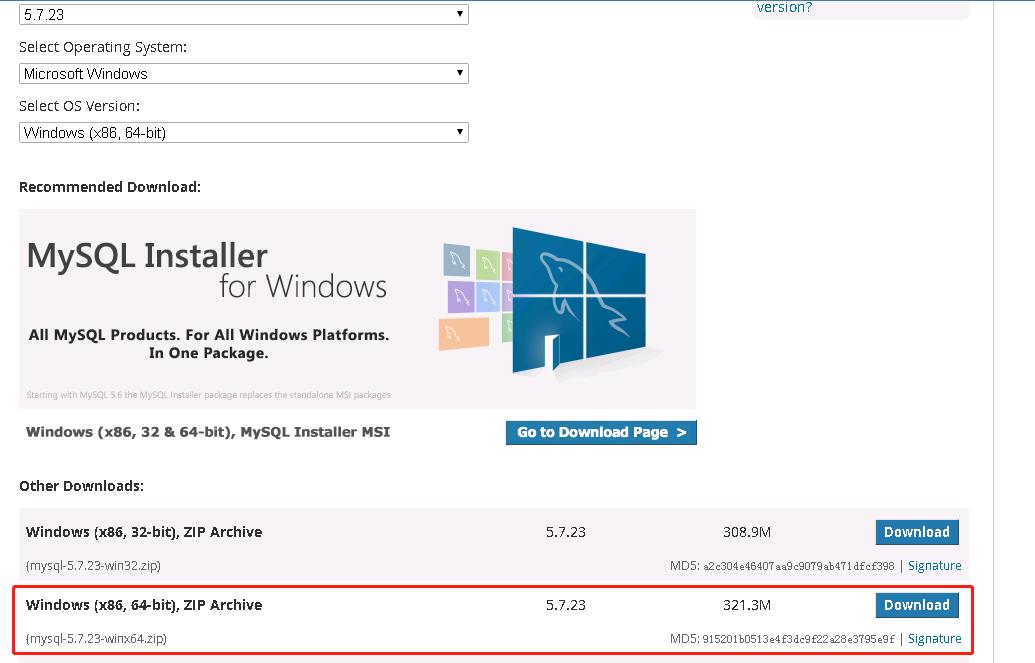Click the Select OS Version label
The width and height of the screenshot is (1035, 663).
[x=79, y=106]
